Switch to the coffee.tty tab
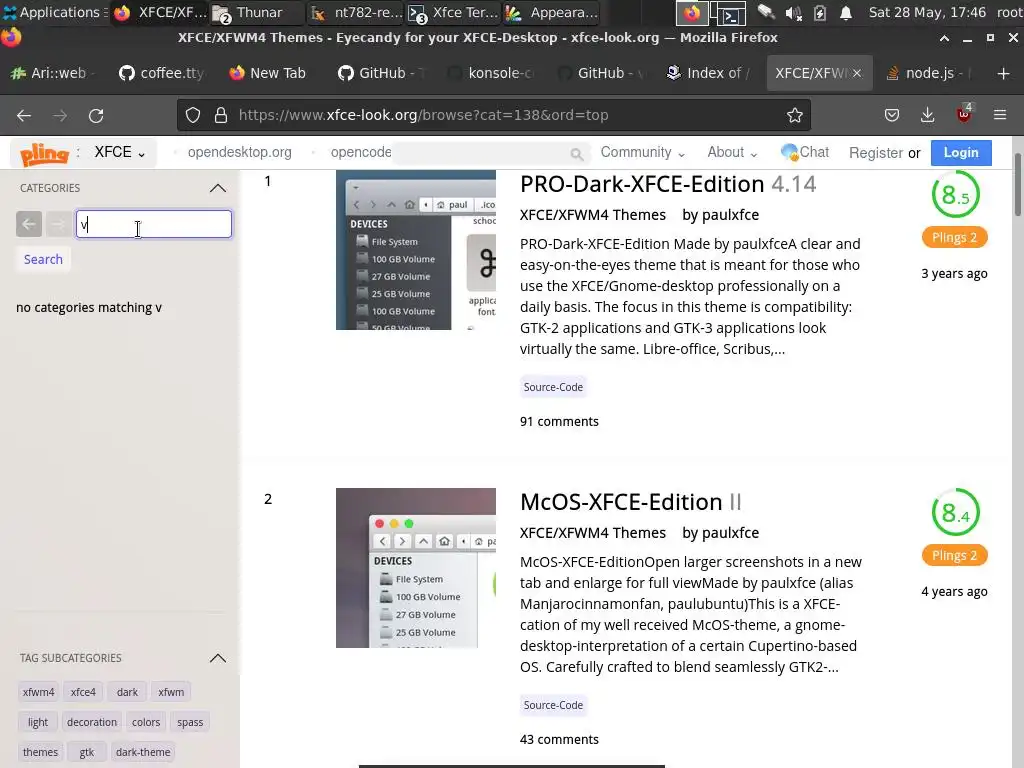 [x=162, y=73]
